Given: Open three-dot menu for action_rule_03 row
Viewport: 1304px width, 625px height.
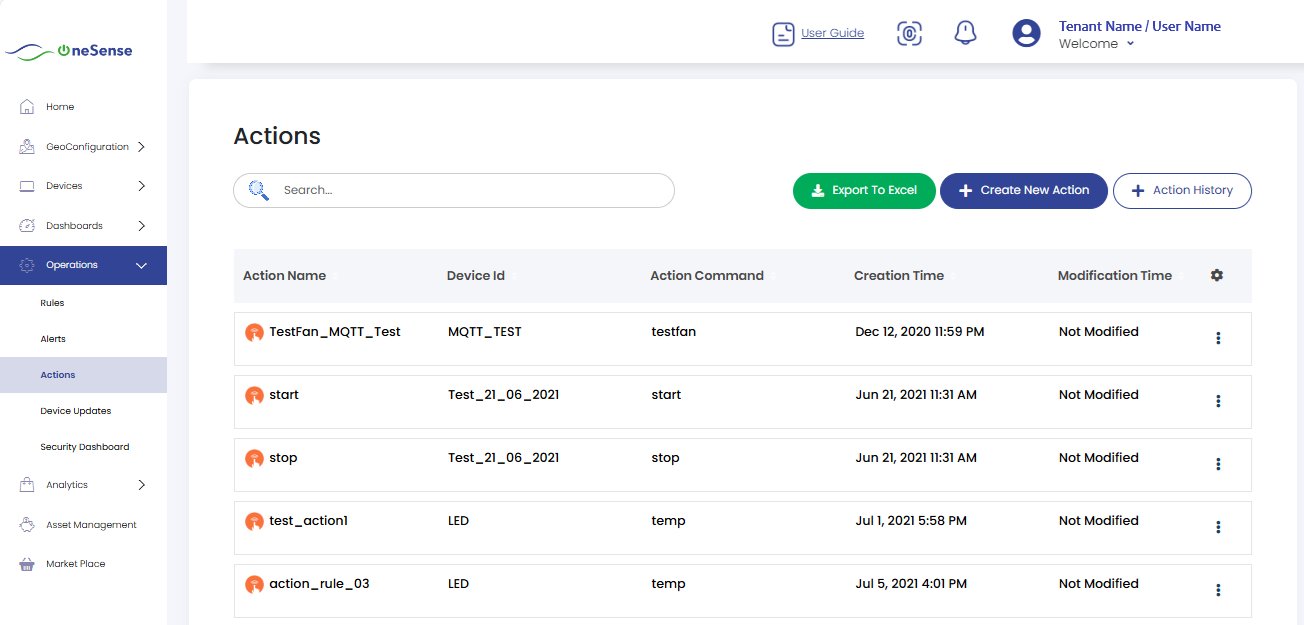Looking at the screenshot, I should (x=1218, y=590).
